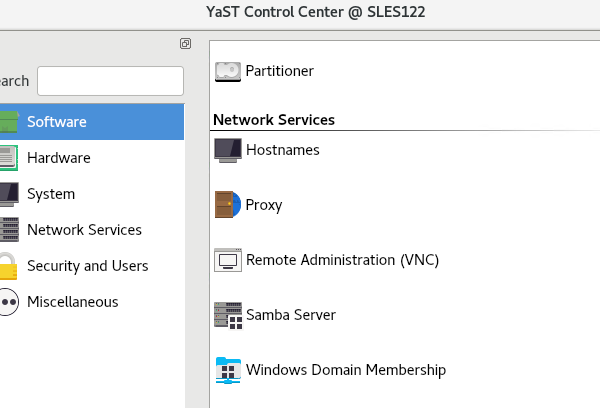Select the Software category label
The height and width of the screenshot is (408, 600).
tap(57, 122)
